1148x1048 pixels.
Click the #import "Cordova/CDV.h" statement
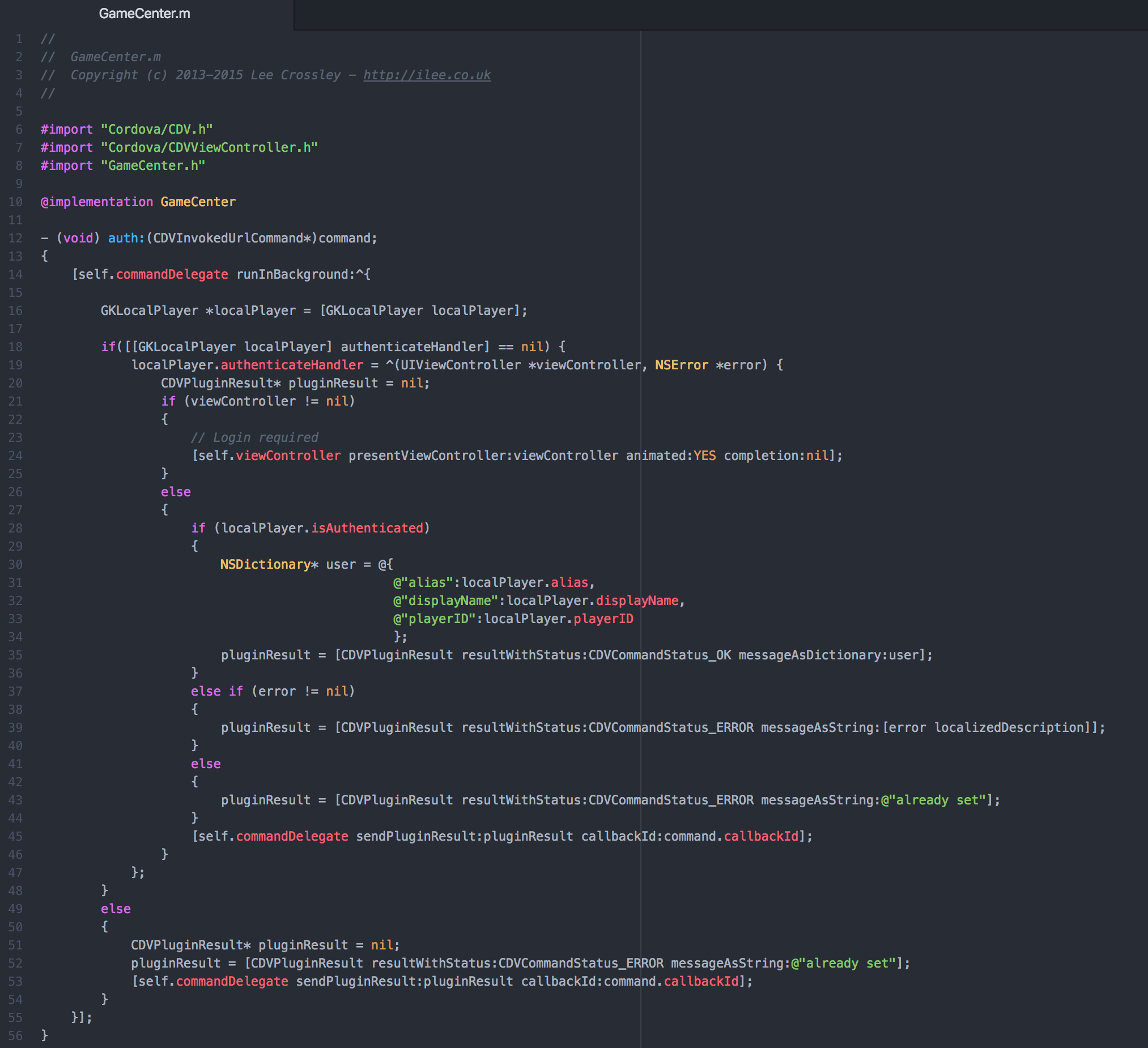coord(126,129)
